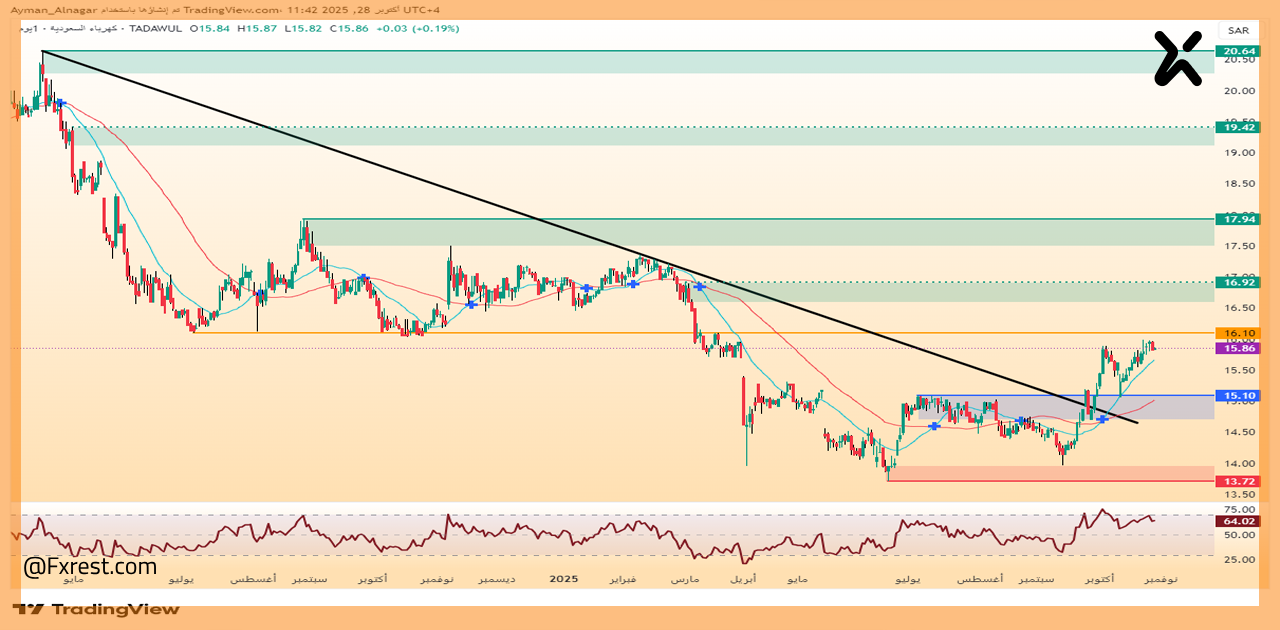Select the مارس month label on axis
Viewport: 1280px width, 630px height.
click(x=684, y=580)
